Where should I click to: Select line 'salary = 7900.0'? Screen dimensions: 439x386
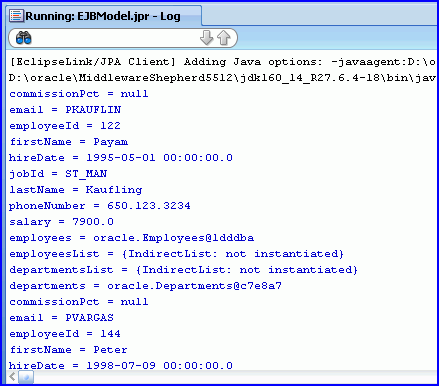pos(61,222)
